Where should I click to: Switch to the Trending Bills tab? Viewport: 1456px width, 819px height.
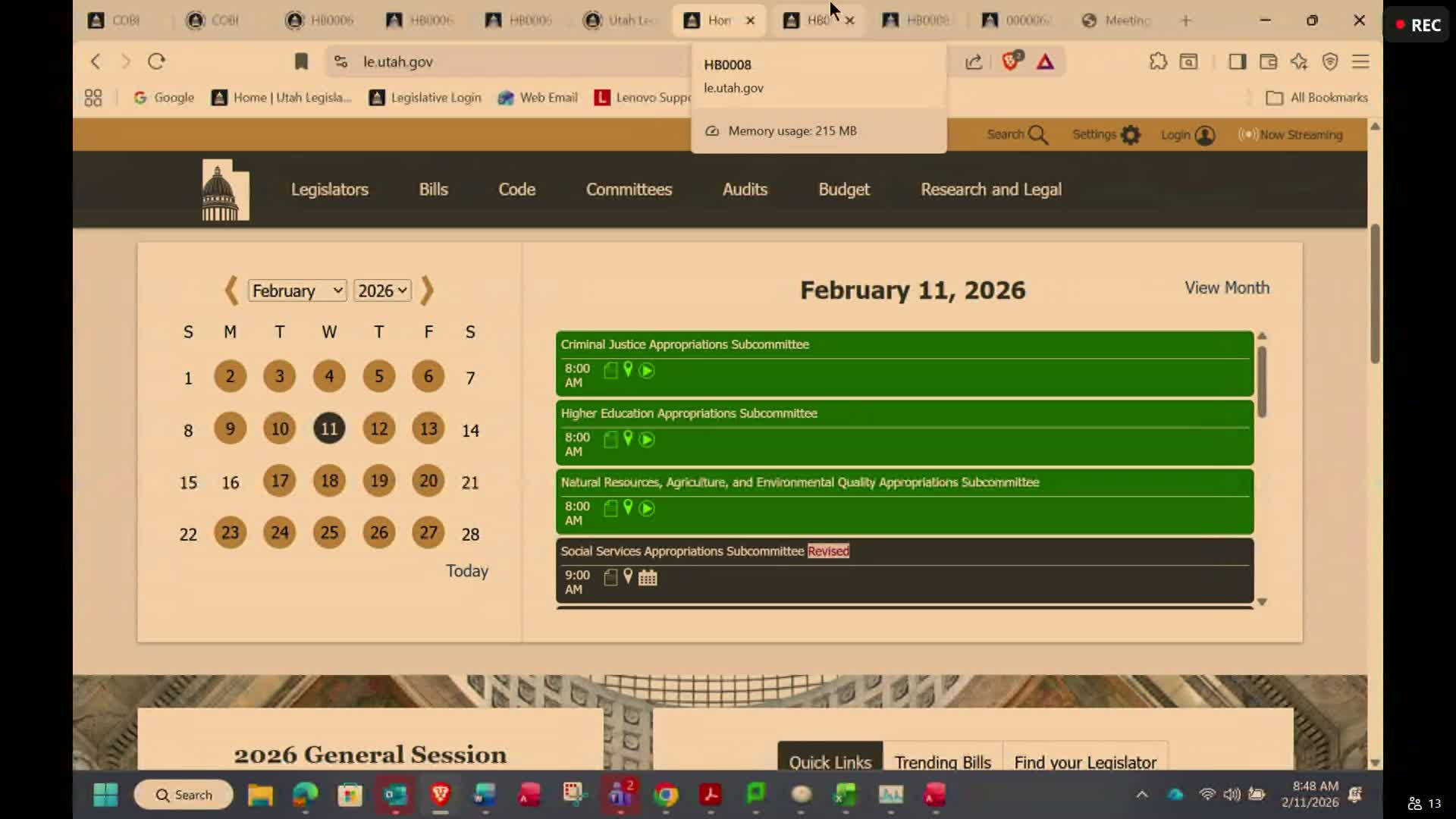(x=943, y=761)
